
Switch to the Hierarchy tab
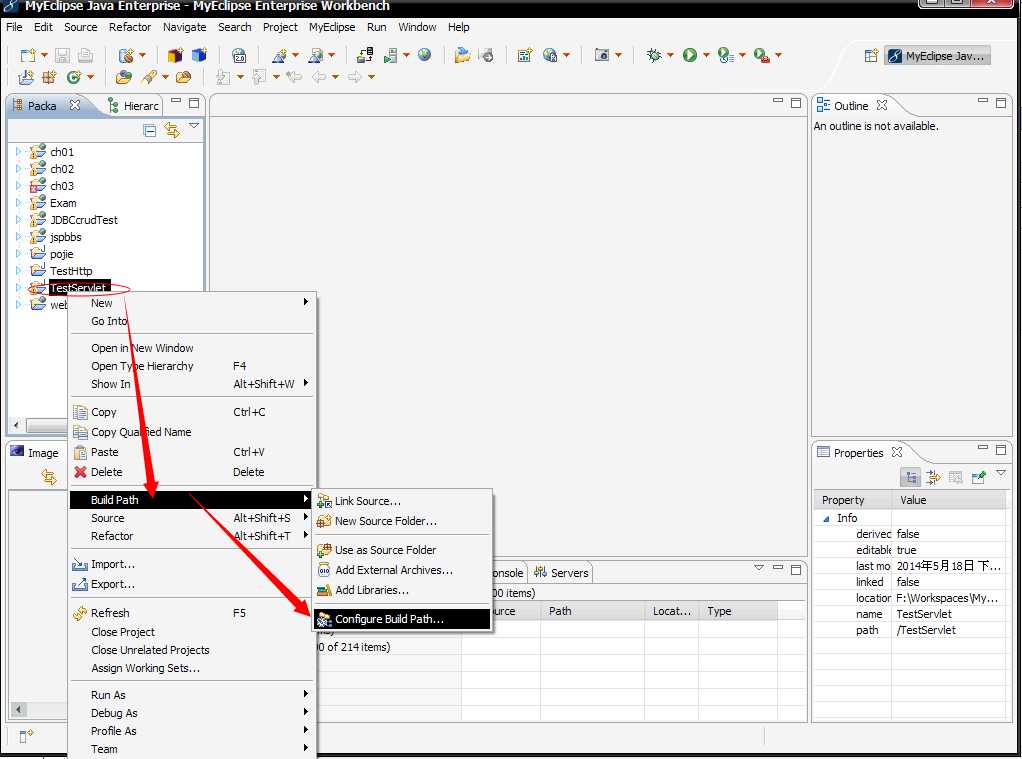click(x=133, y=106)
